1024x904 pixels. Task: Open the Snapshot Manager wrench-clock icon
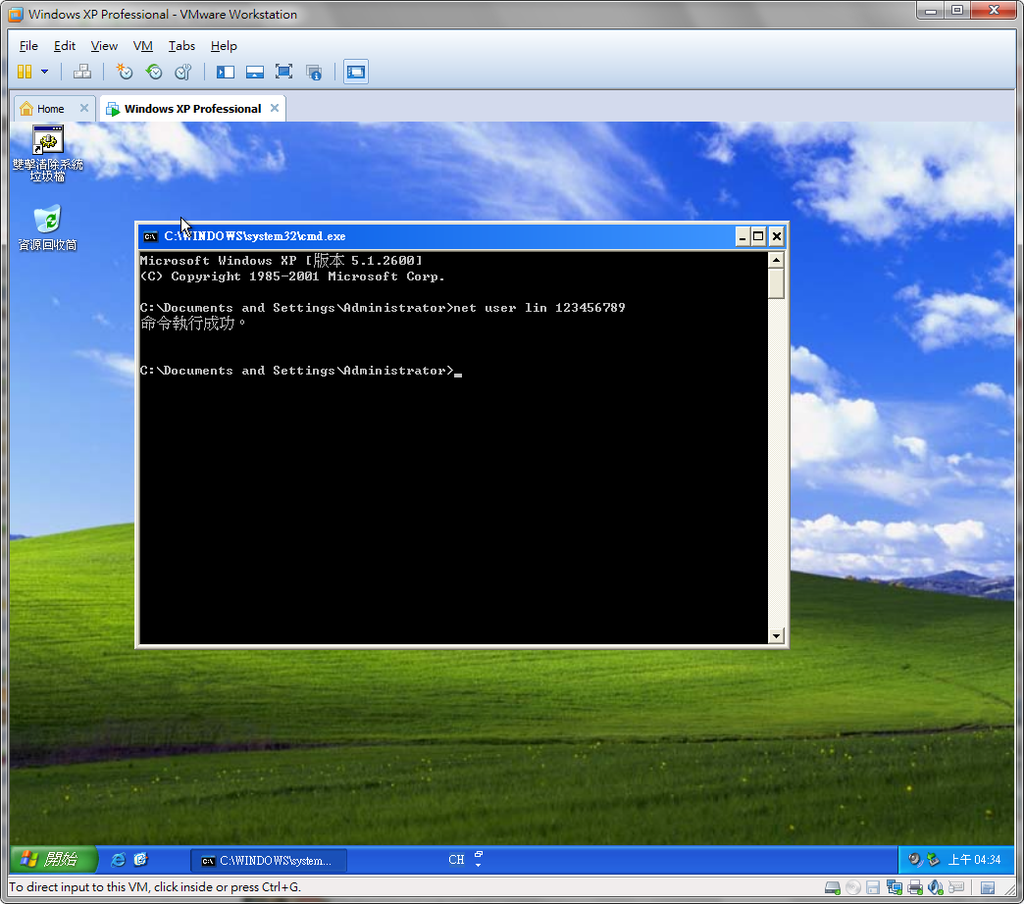pos(184,72)
